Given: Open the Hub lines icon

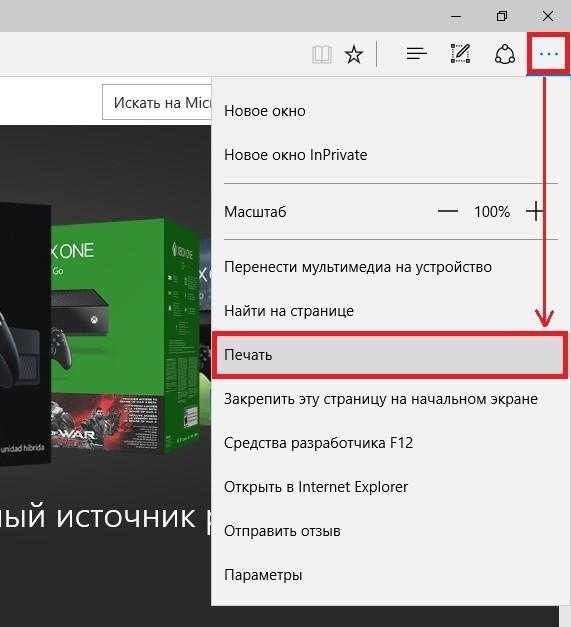Looking at the screenshot, I should (x=416, y=54).
